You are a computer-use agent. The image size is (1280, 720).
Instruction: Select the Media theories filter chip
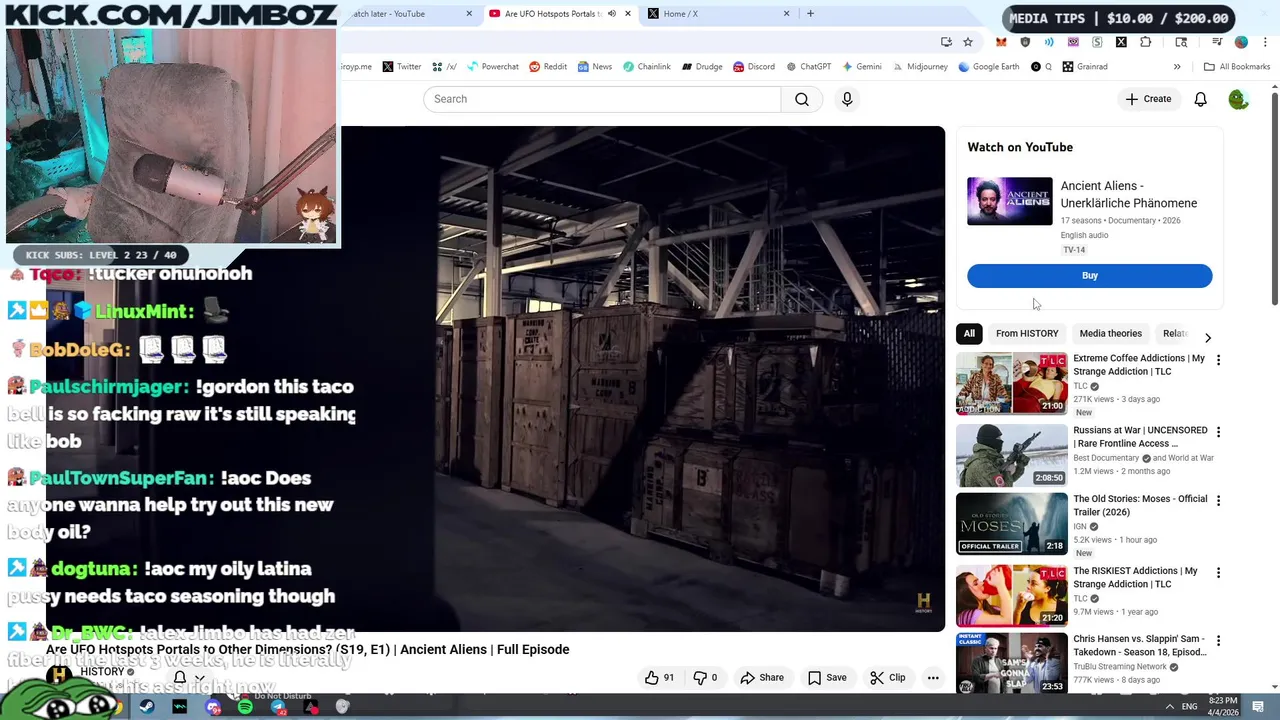pyautogui.click(x=1110, y=334)
